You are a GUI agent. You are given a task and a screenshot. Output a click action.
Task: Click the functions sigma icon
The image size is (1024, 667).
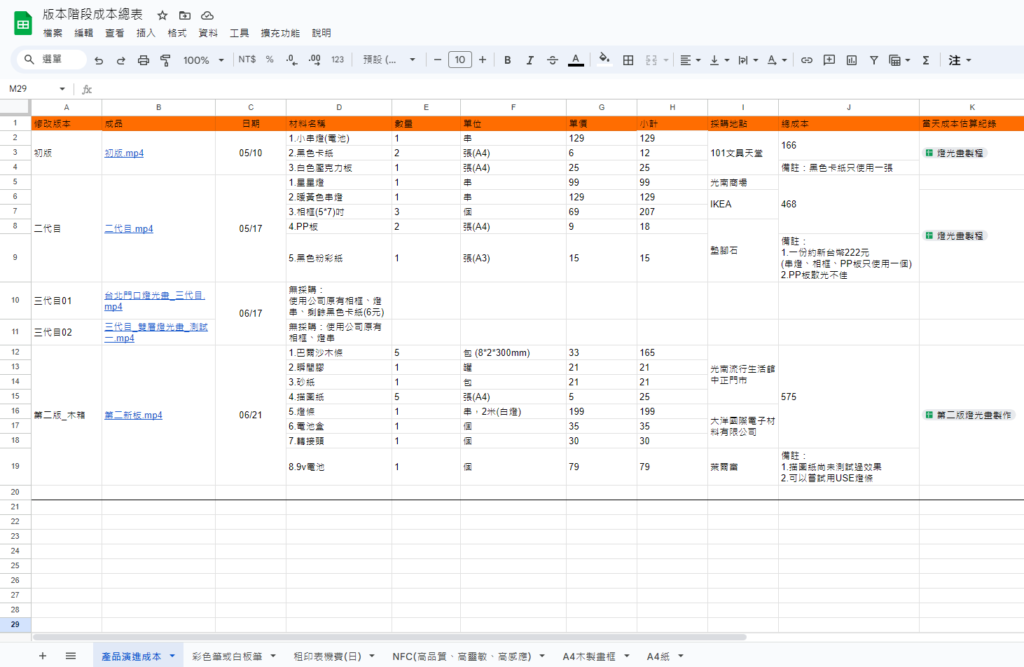pos(925,60)
